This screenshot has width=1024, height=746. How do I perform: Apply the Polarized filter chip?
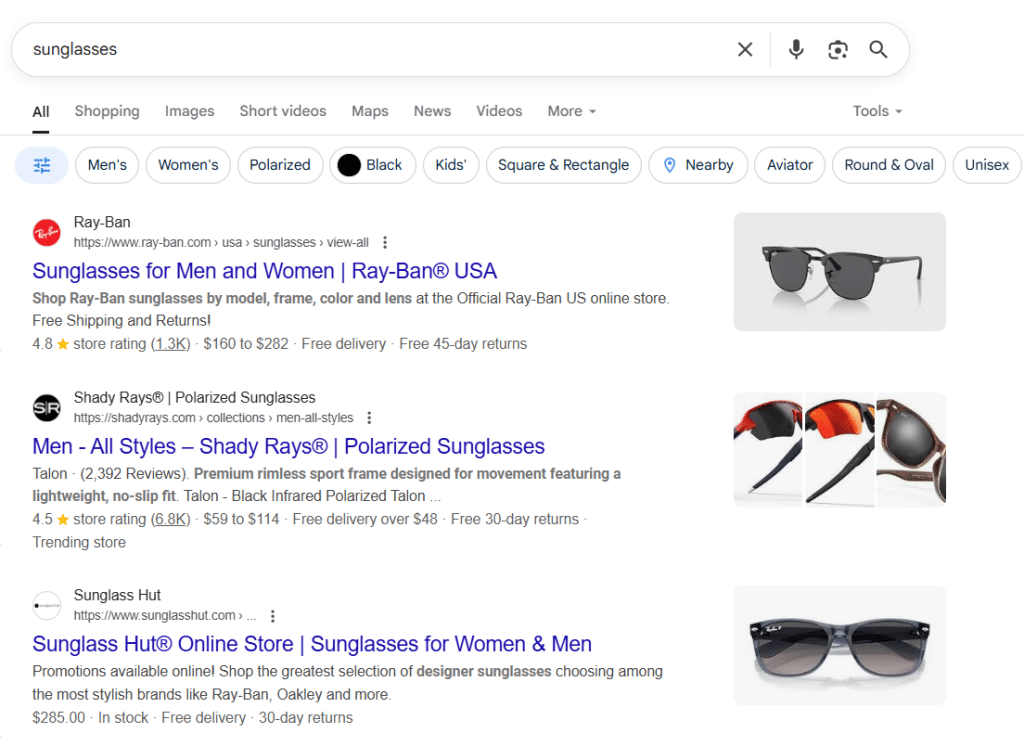click(280, 165)
